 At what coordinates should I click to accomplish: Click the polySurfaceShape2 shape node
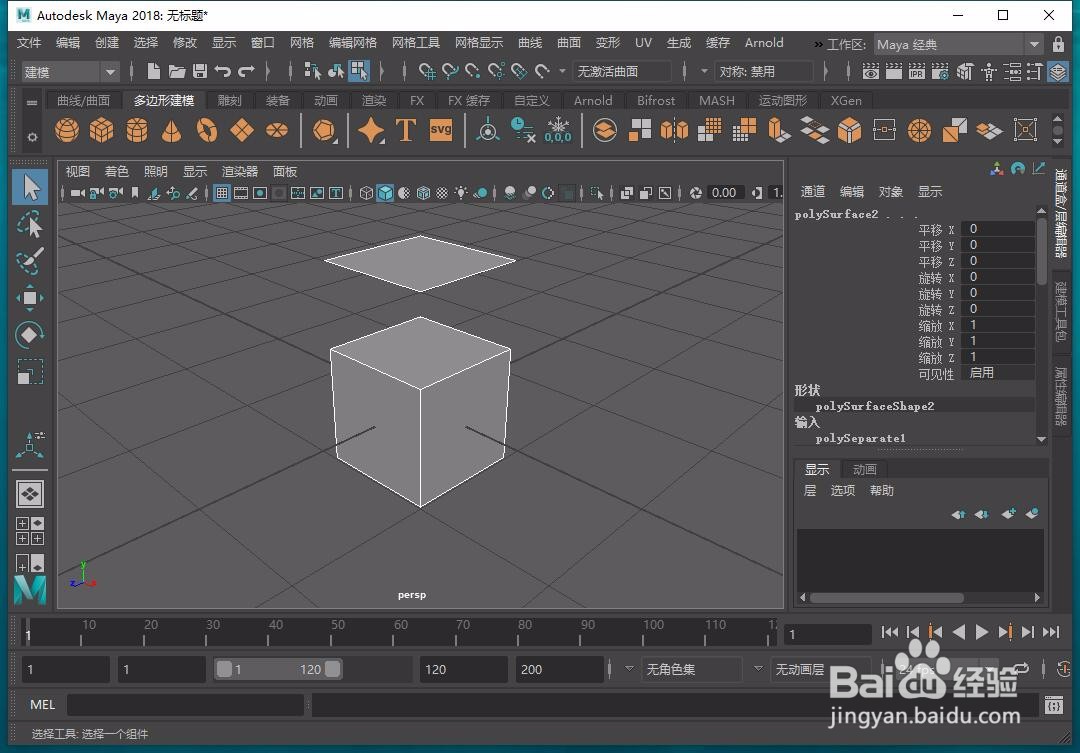click(875, 406)
